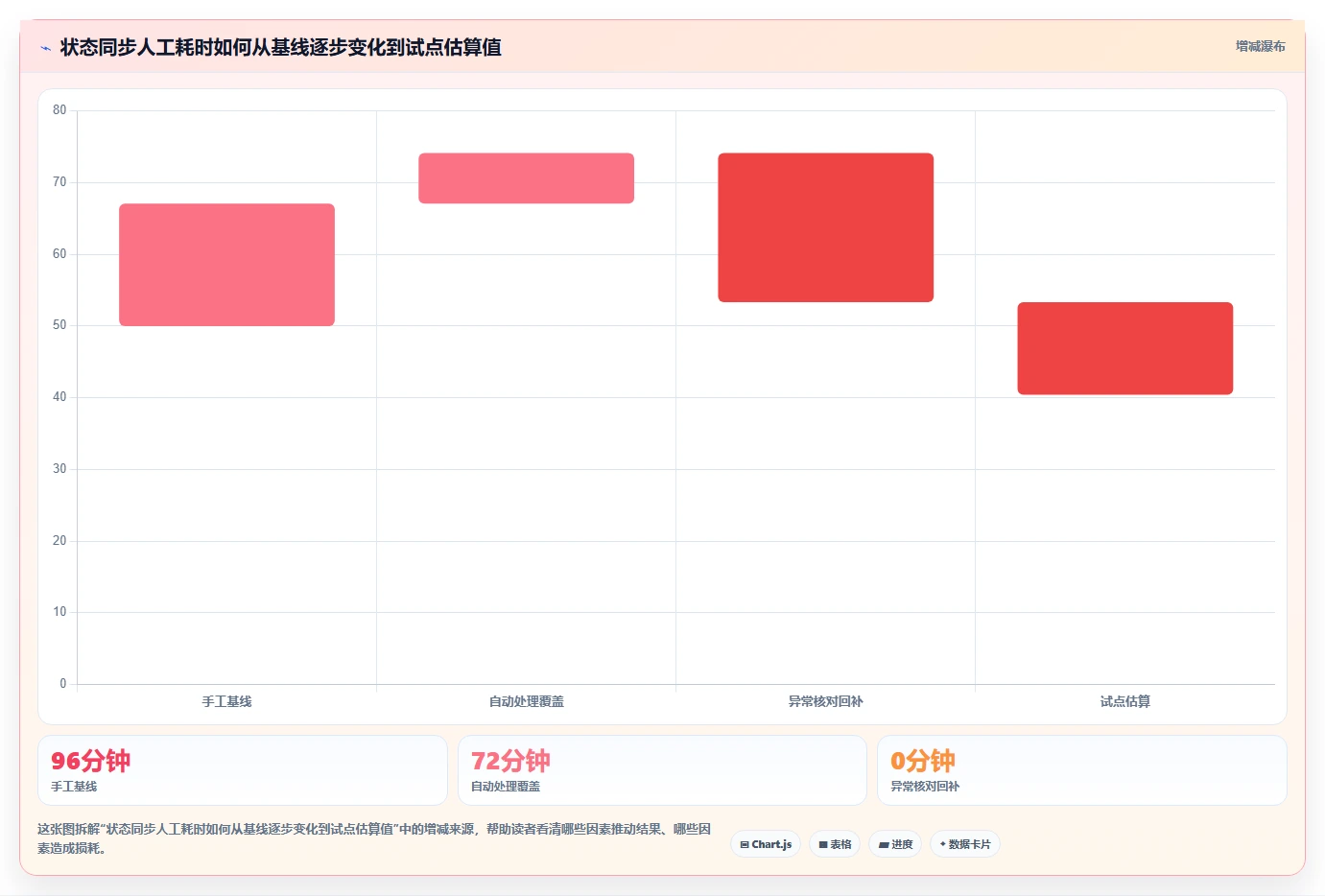Click the 手工基线 x-axis label
Screen dimensions: 1325x896
226,701
